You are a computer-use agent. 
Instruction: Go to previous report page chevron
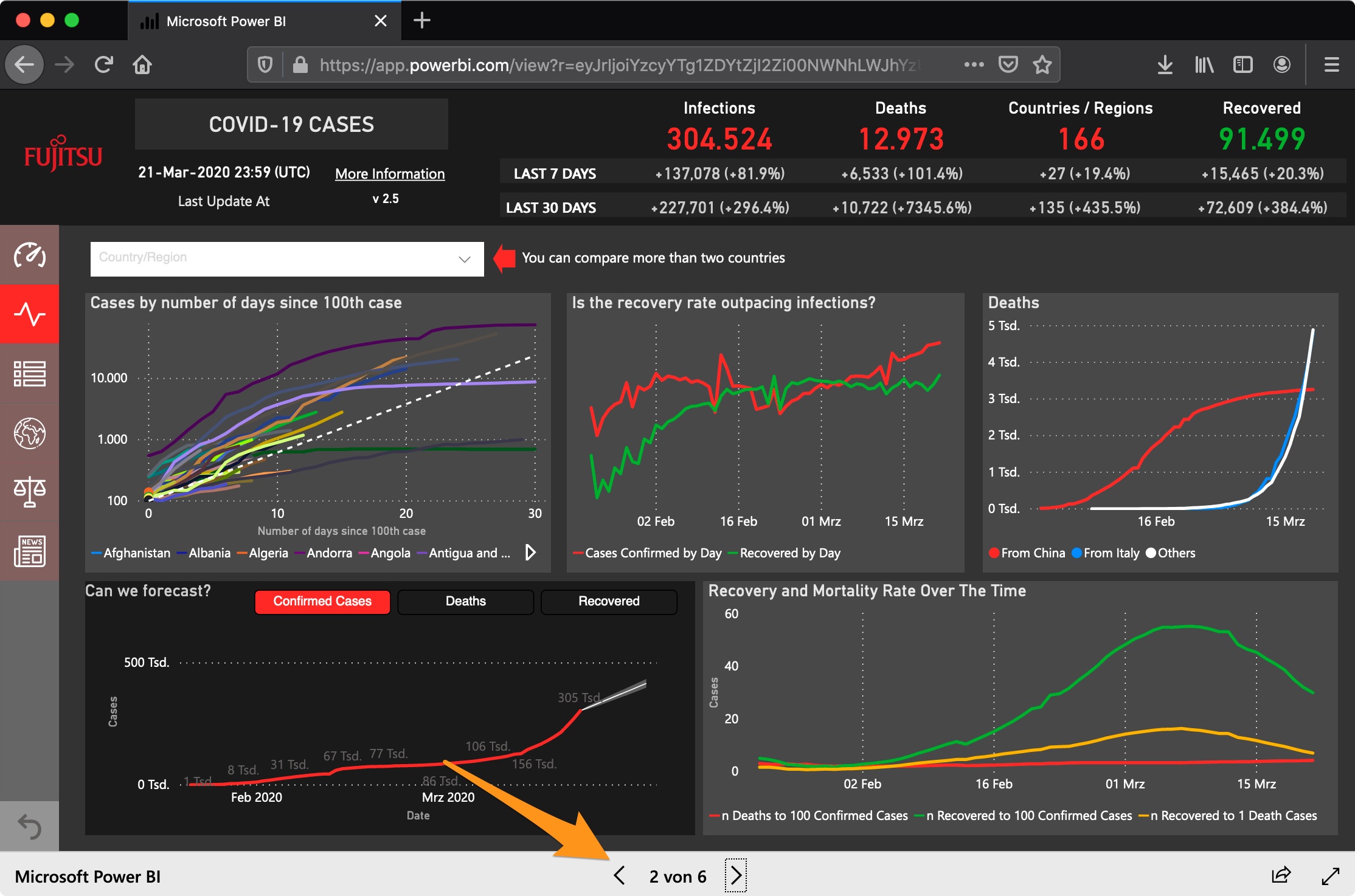click(x=619, y=875)
